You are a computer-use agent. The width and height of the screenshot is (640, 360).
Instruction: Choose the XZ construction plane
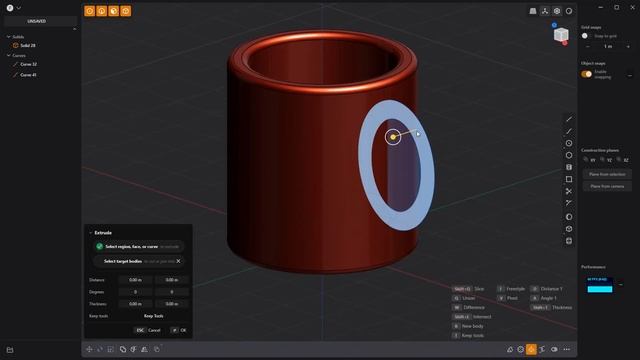coord(622,160)
